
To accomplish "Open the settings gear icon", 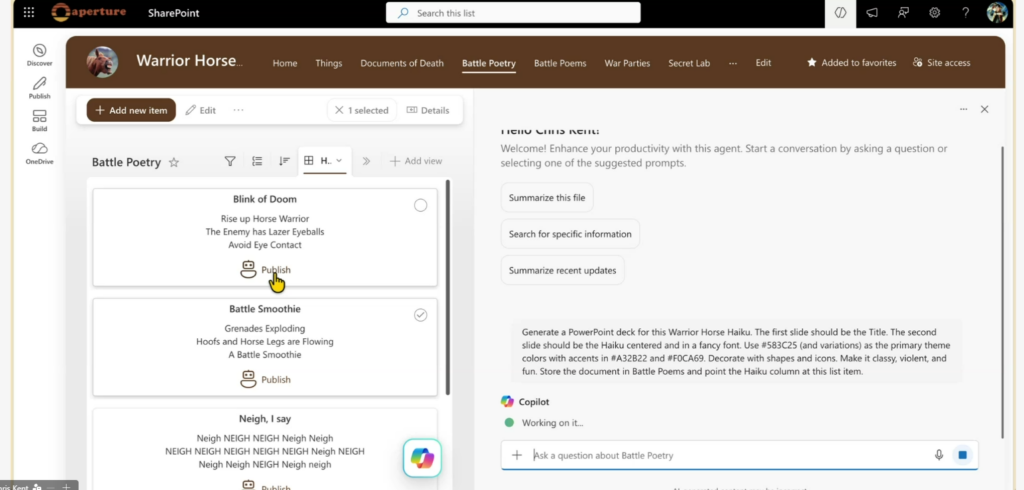I will (935, 12).
